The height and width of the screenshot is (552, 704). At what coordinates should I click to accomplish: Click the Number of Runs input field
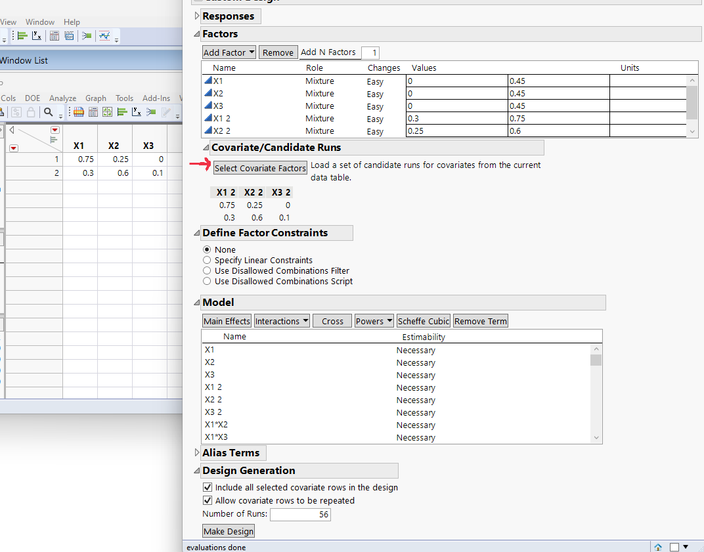pos(299,514)
